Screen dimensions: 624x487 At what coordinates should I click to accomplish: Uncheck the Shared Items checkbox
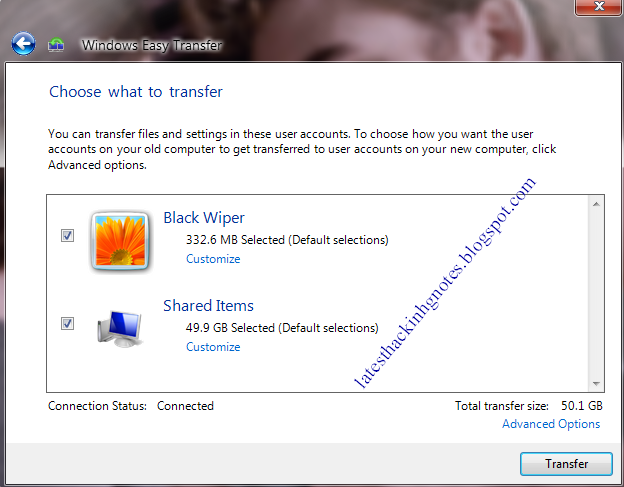coord(67,323)
